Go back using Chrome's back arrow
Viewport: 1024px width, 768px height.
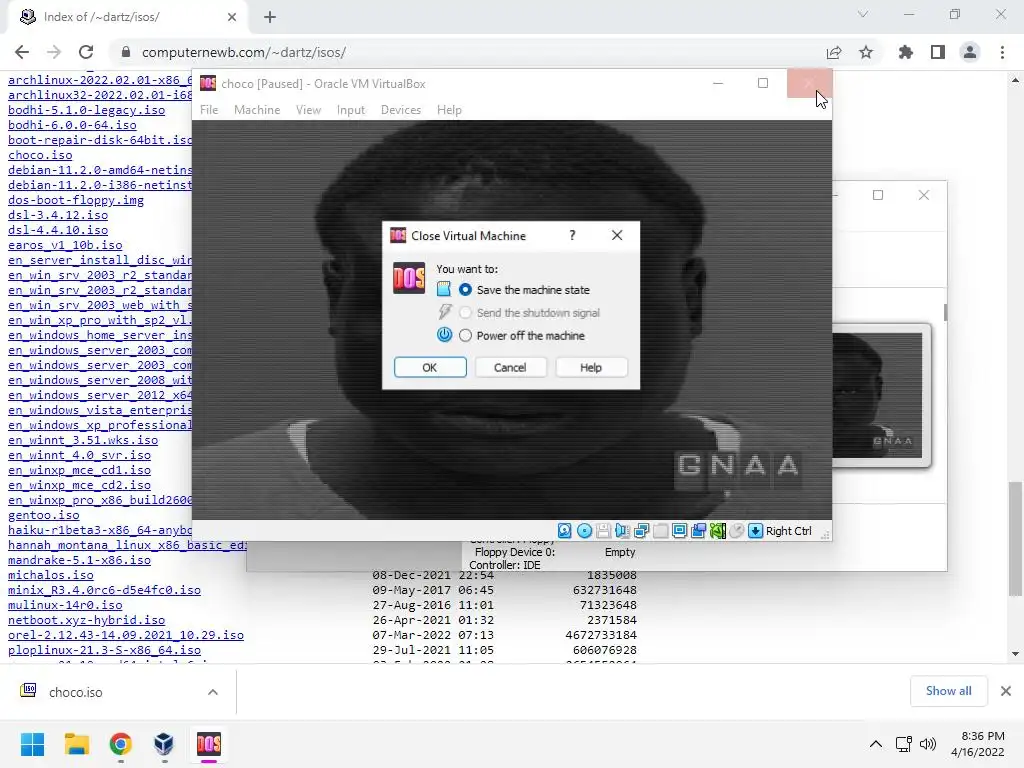coord(22,52)
